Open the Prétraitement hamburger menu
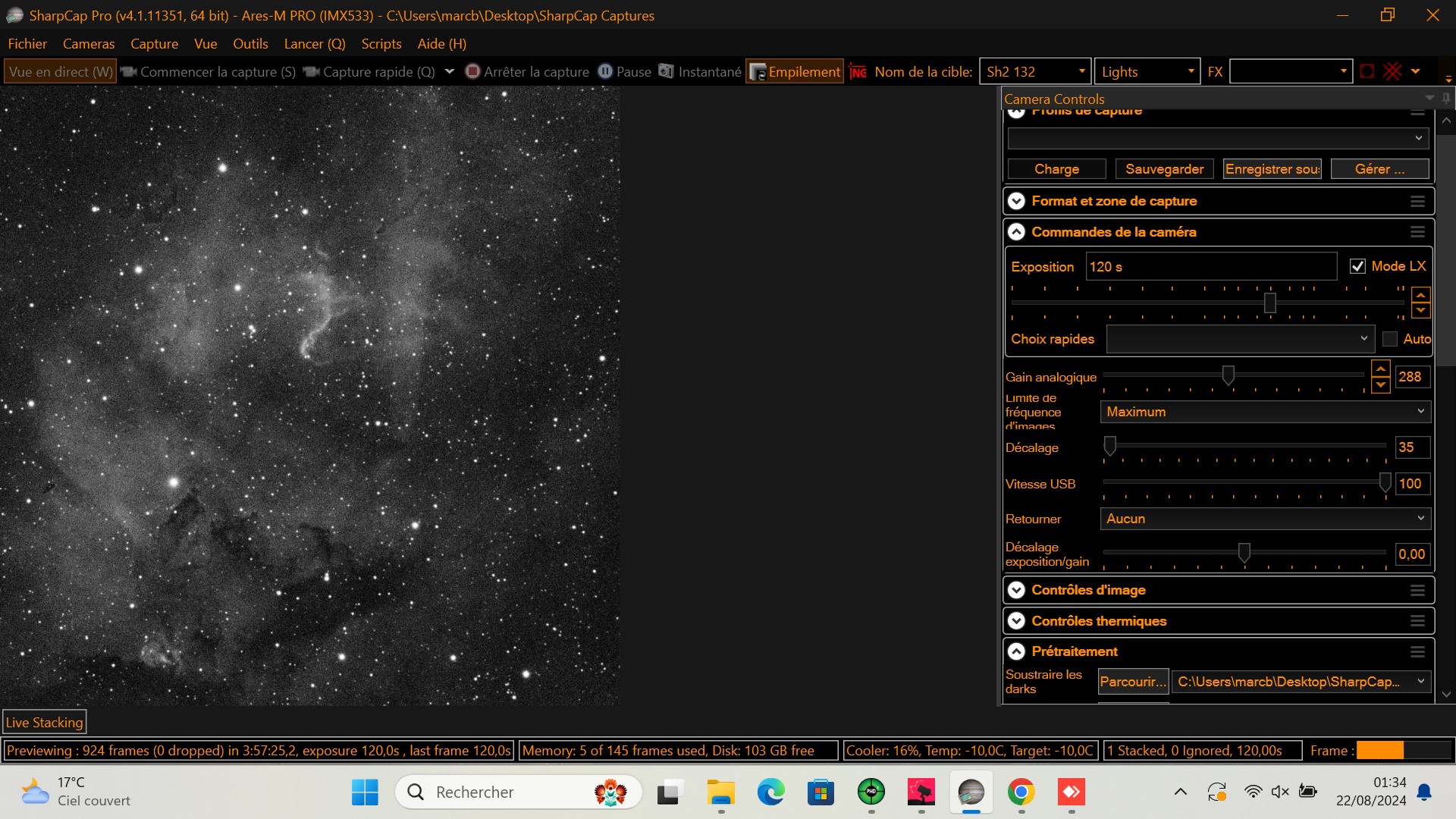The image size is (1456, 819). click(x=1417, y=651)
